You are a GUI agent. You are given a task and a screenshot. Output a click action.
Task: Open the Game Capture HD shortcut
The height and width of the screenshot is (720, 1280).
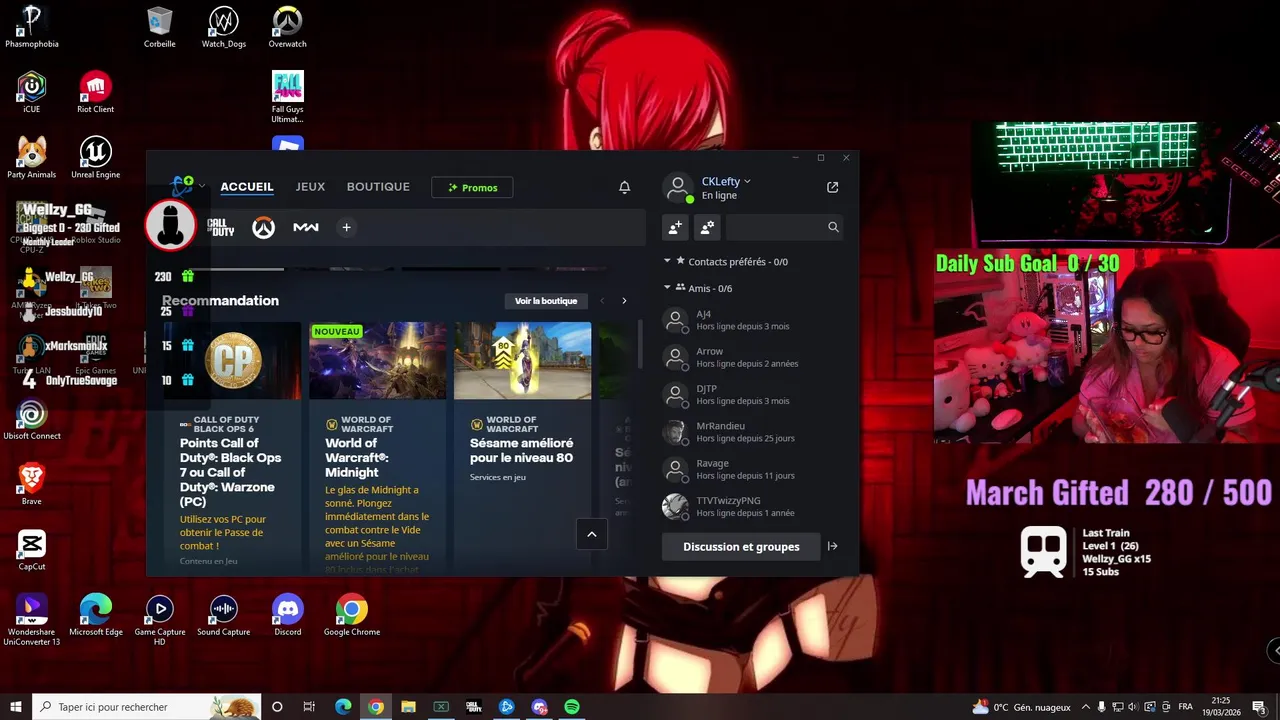[160, 619]
